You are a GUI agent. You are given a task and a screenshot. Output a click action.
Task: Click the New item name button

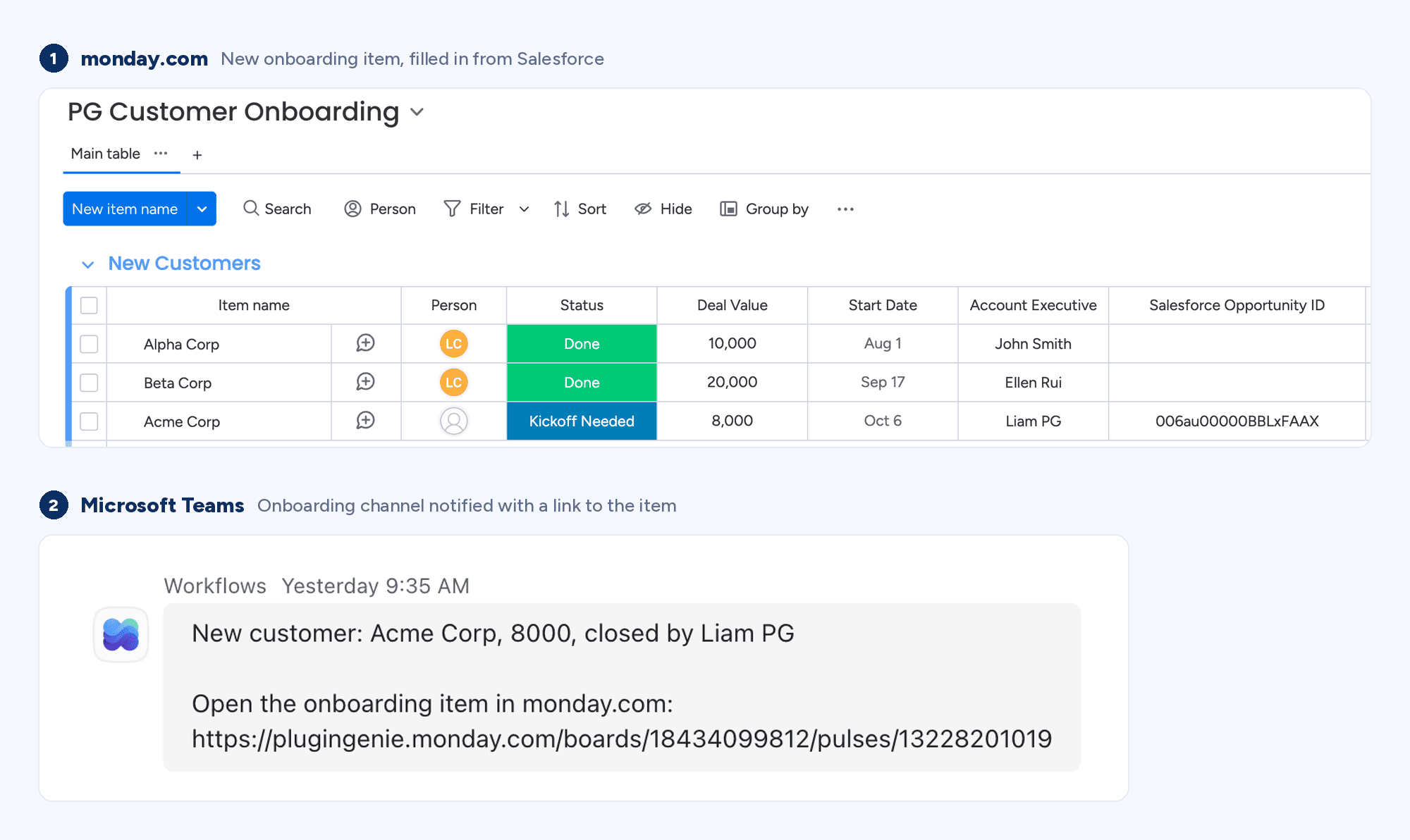(125, 209)
